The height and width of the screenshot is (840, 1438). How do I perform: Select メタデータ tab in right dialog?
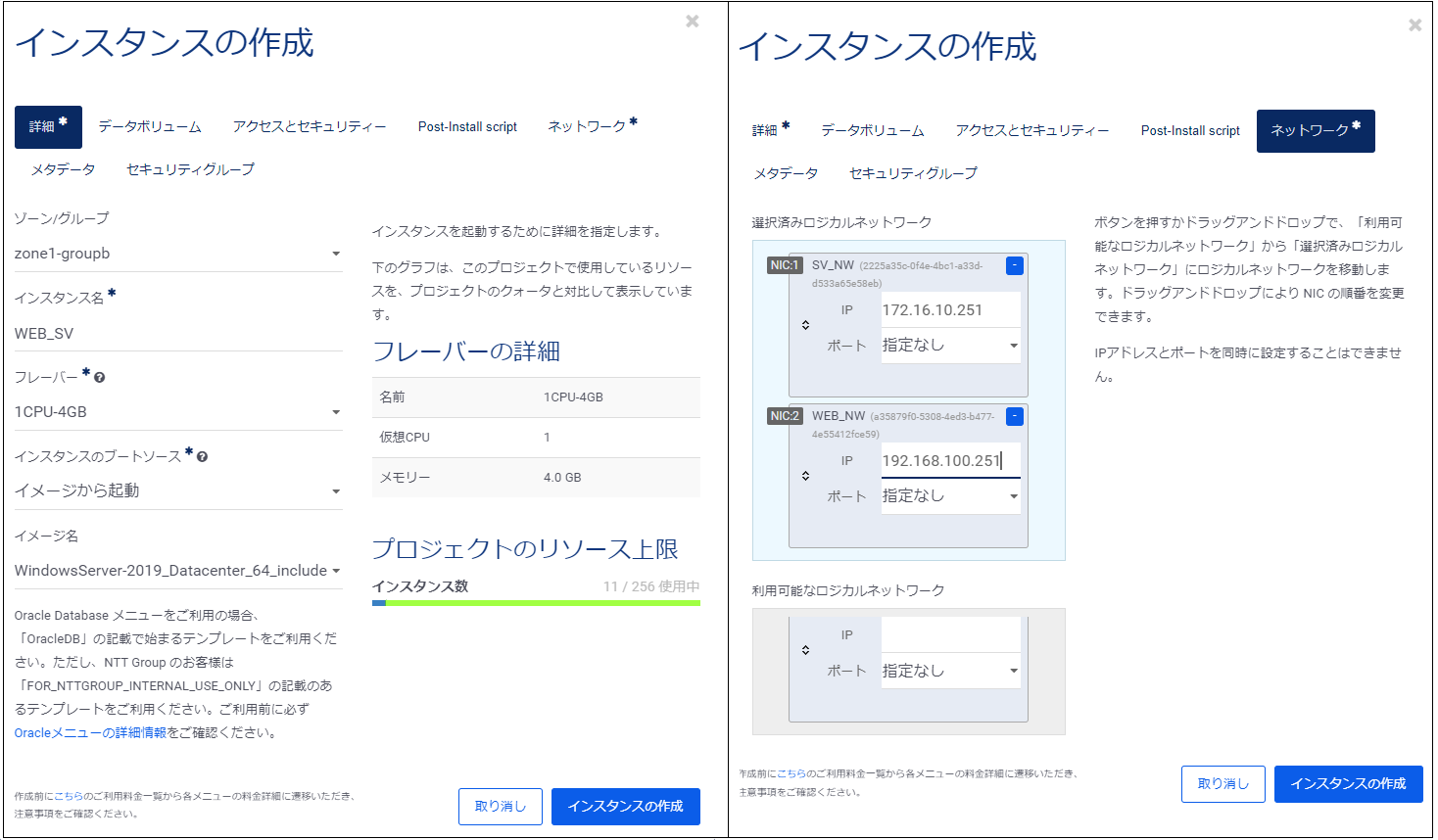tap(786, 173)
